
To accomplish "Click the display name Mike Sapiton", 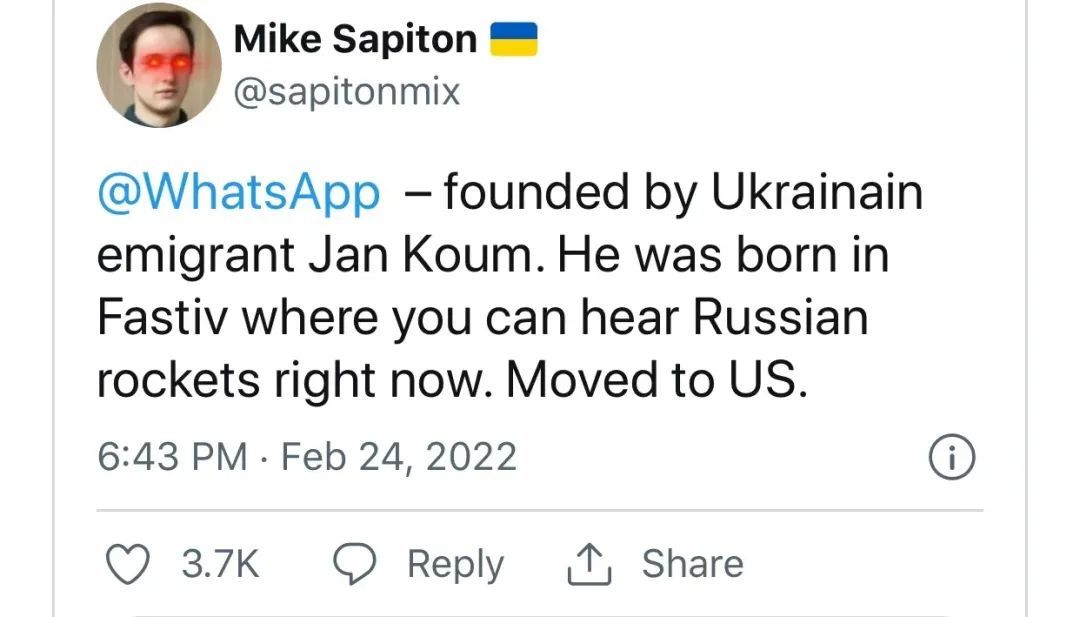I will pos(355,40).
